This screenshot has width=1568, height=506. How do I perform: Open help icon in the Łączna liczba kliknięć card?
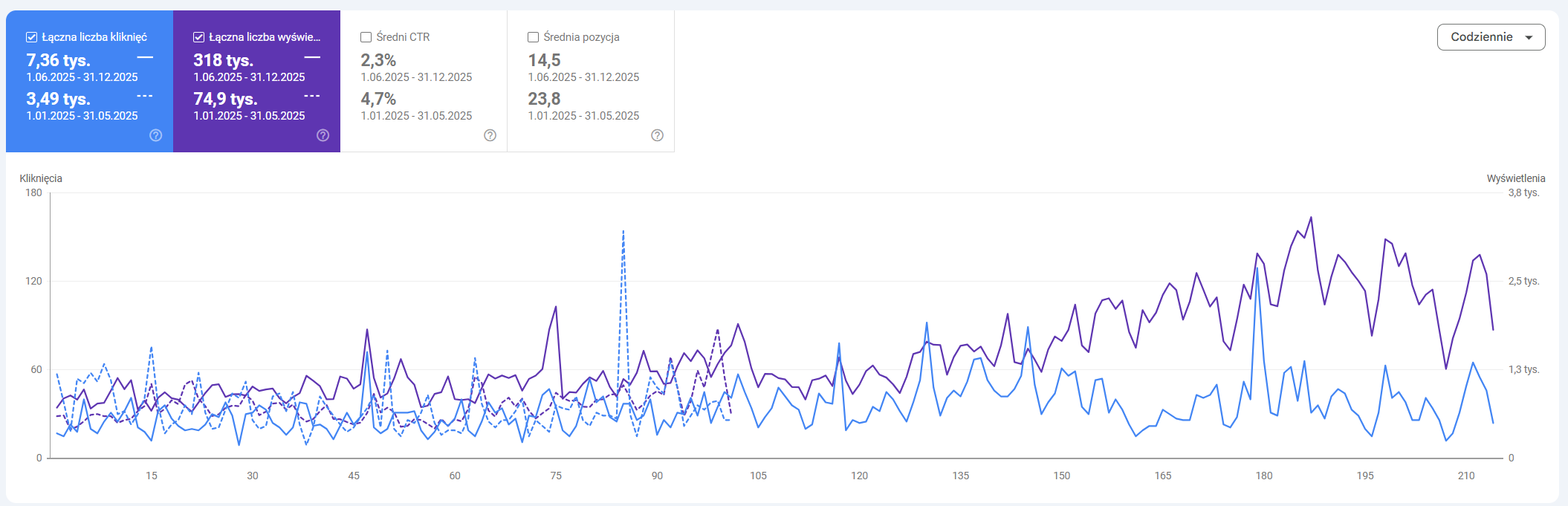155,135
